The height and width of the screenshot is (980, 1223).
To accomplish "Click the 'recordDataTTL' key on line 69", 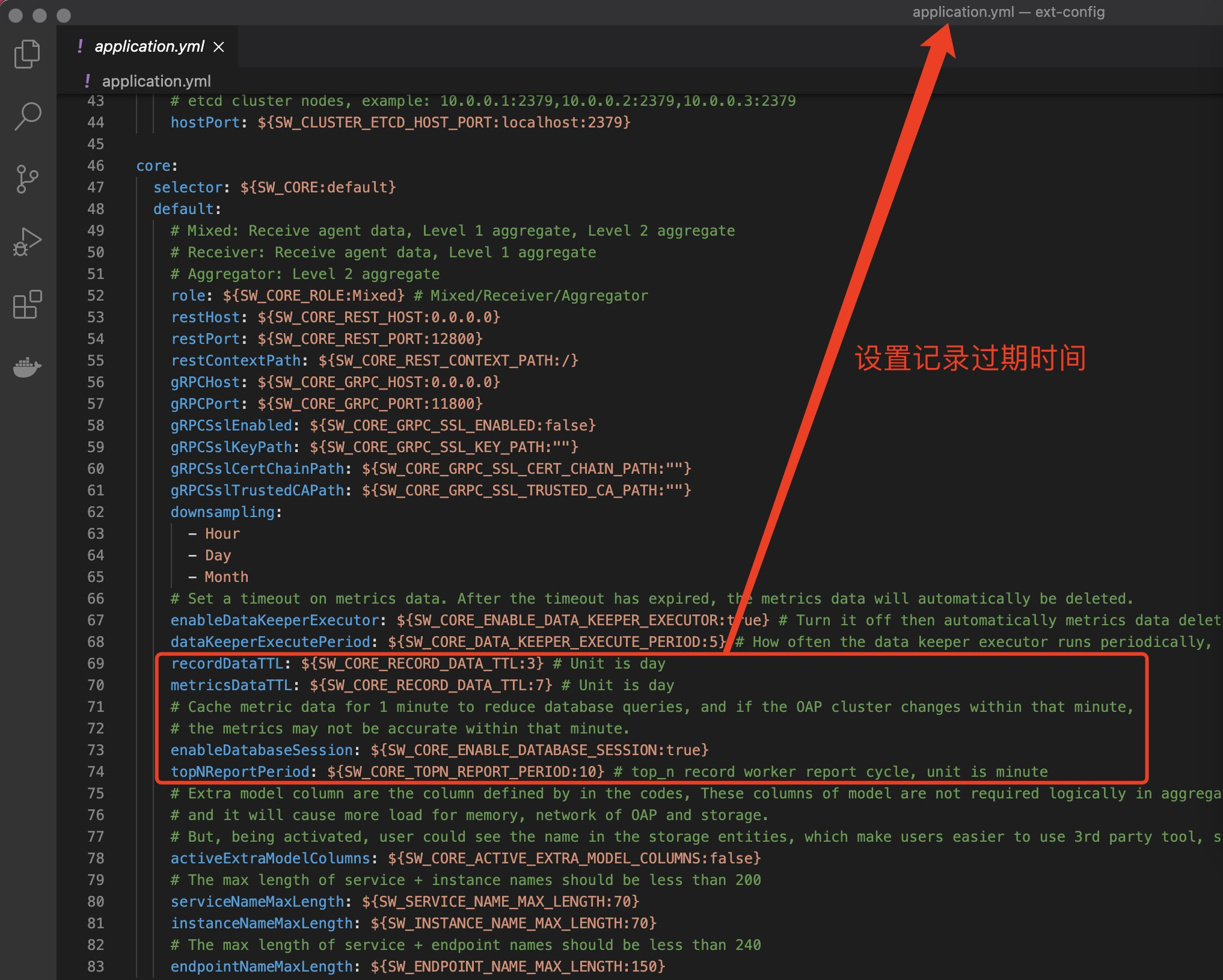I will click(x=227, y=663).
